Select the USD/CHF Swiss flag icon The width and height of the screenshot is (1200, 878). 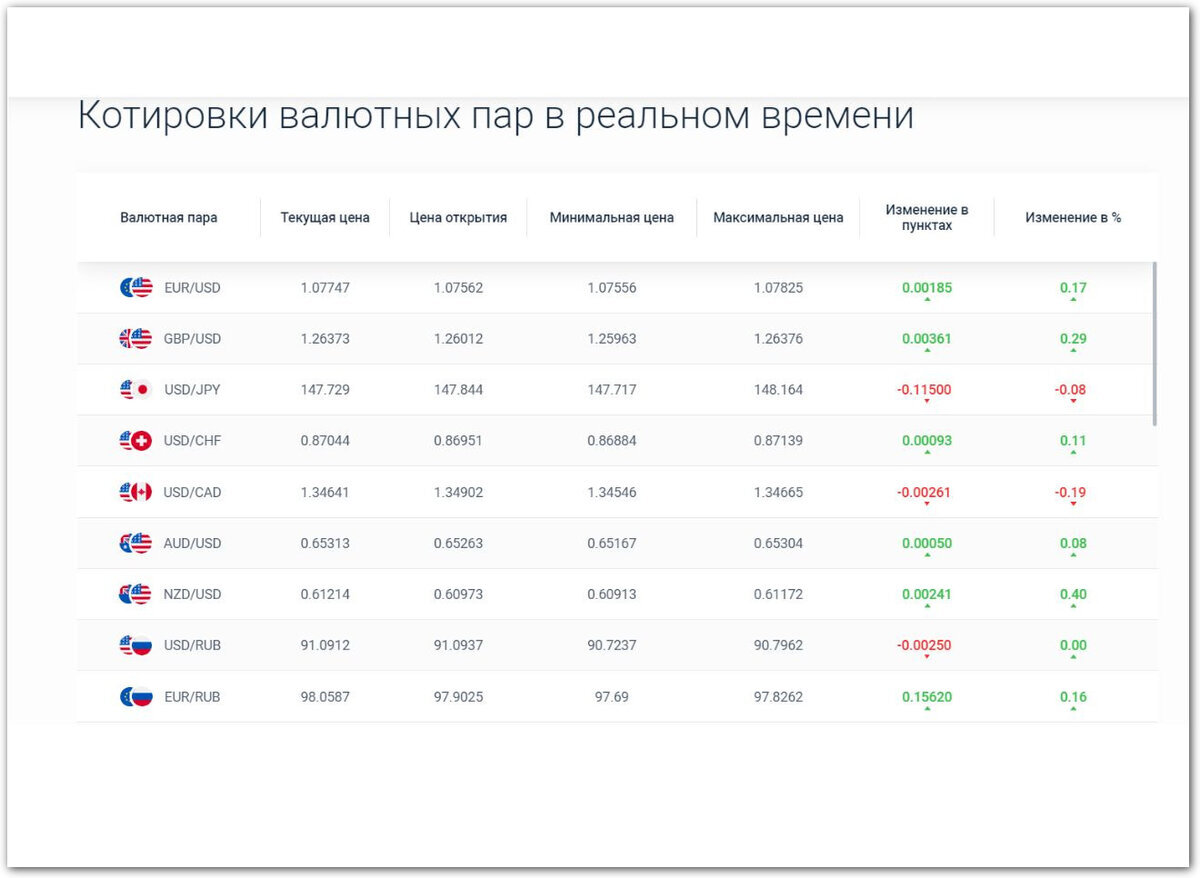click(135, 440)
